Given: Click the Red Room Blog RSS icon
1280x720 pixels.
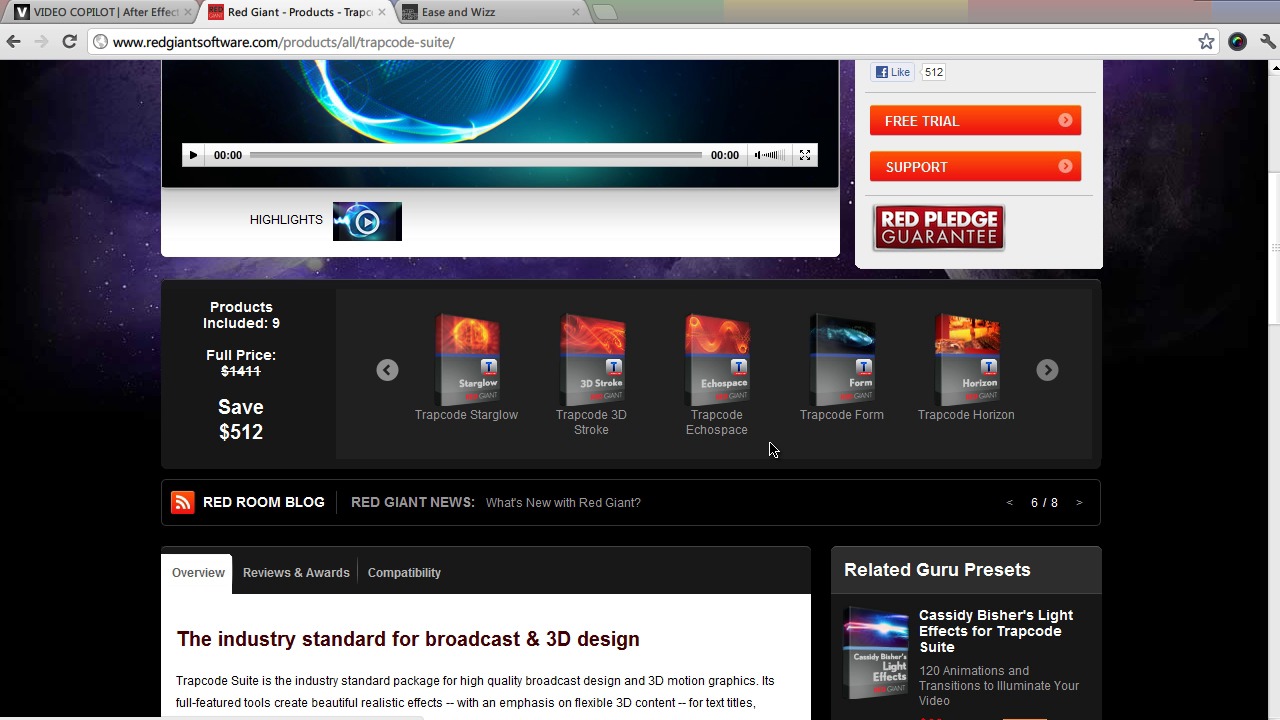Looking at the screenshot, I should (182, 502).
